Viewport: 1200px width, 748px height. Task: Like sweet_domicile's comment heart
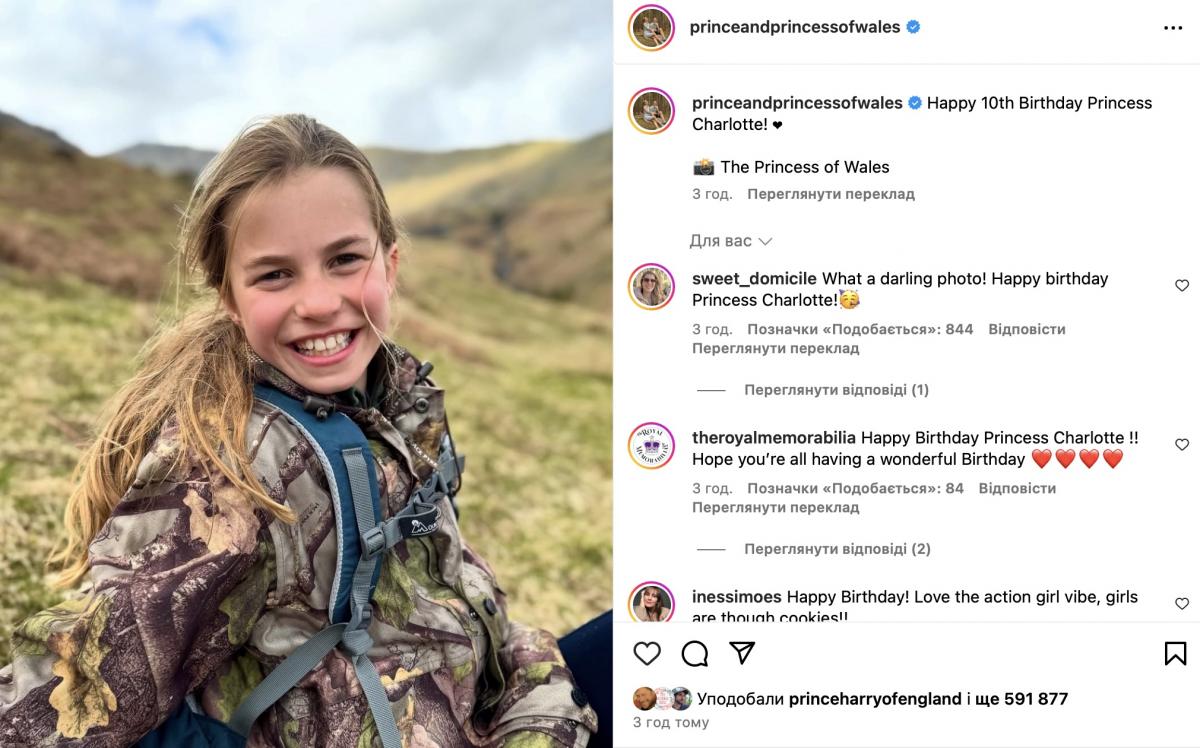click(x=1182, y=285)
